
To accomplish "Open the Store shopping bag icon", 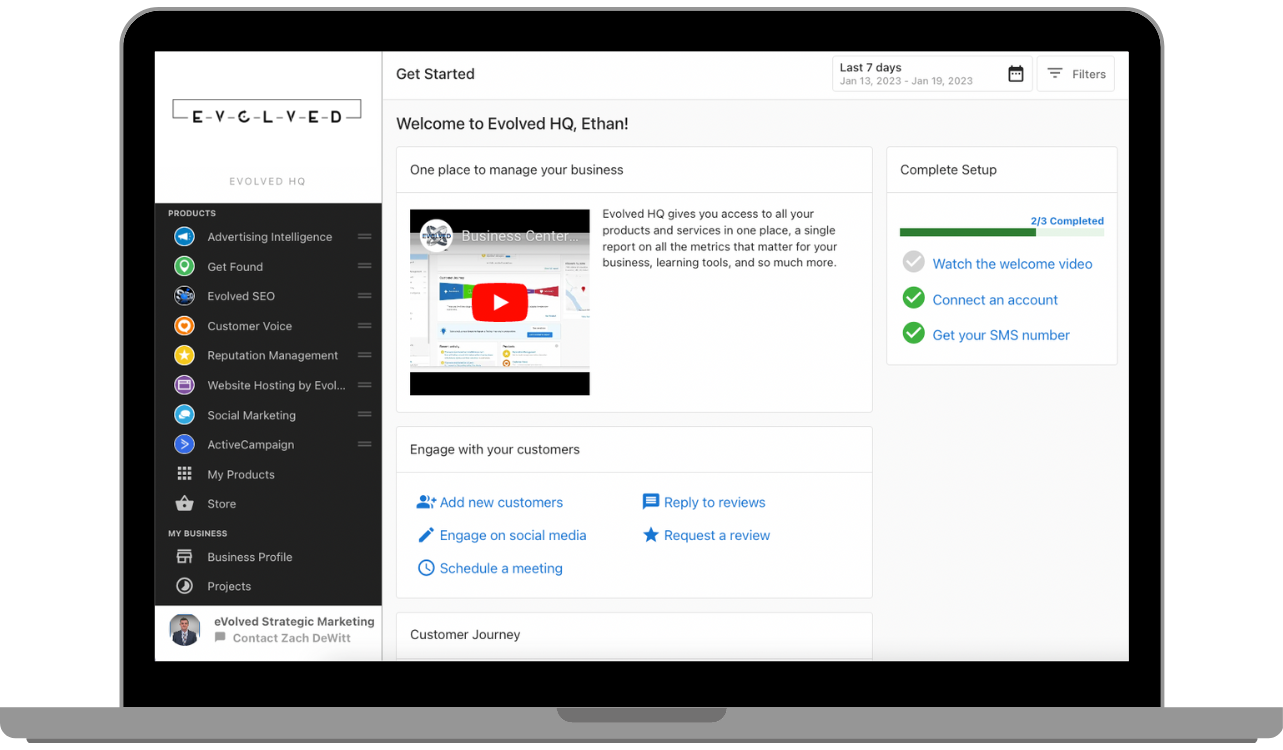I will pos(184,503).
